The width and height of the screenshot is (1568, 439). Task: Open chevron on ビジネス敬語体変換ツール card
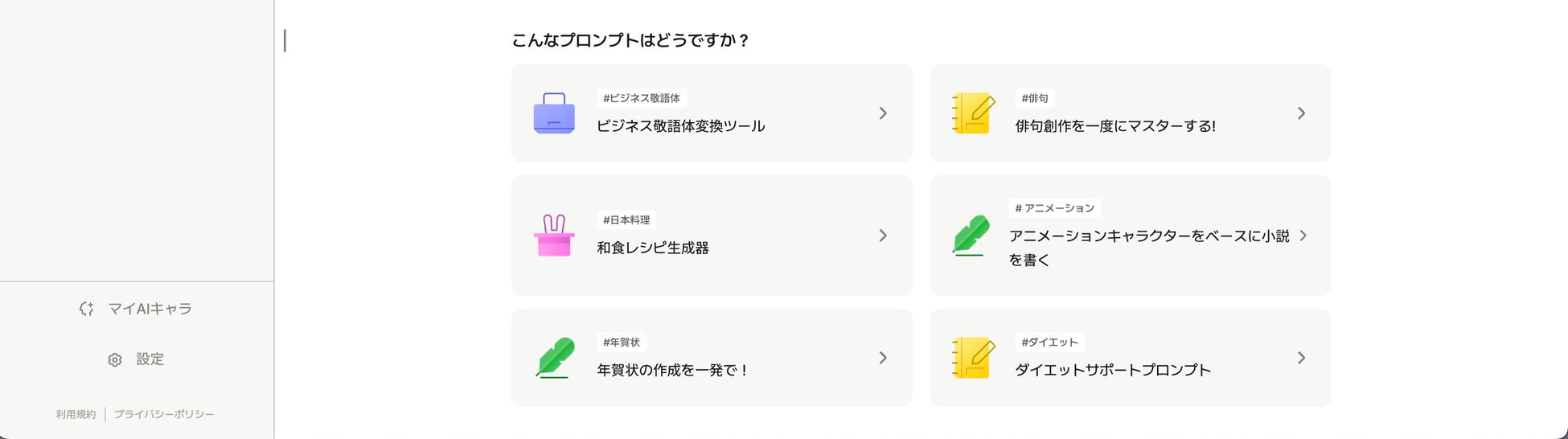pyautogui.click(x=883, y=113)
